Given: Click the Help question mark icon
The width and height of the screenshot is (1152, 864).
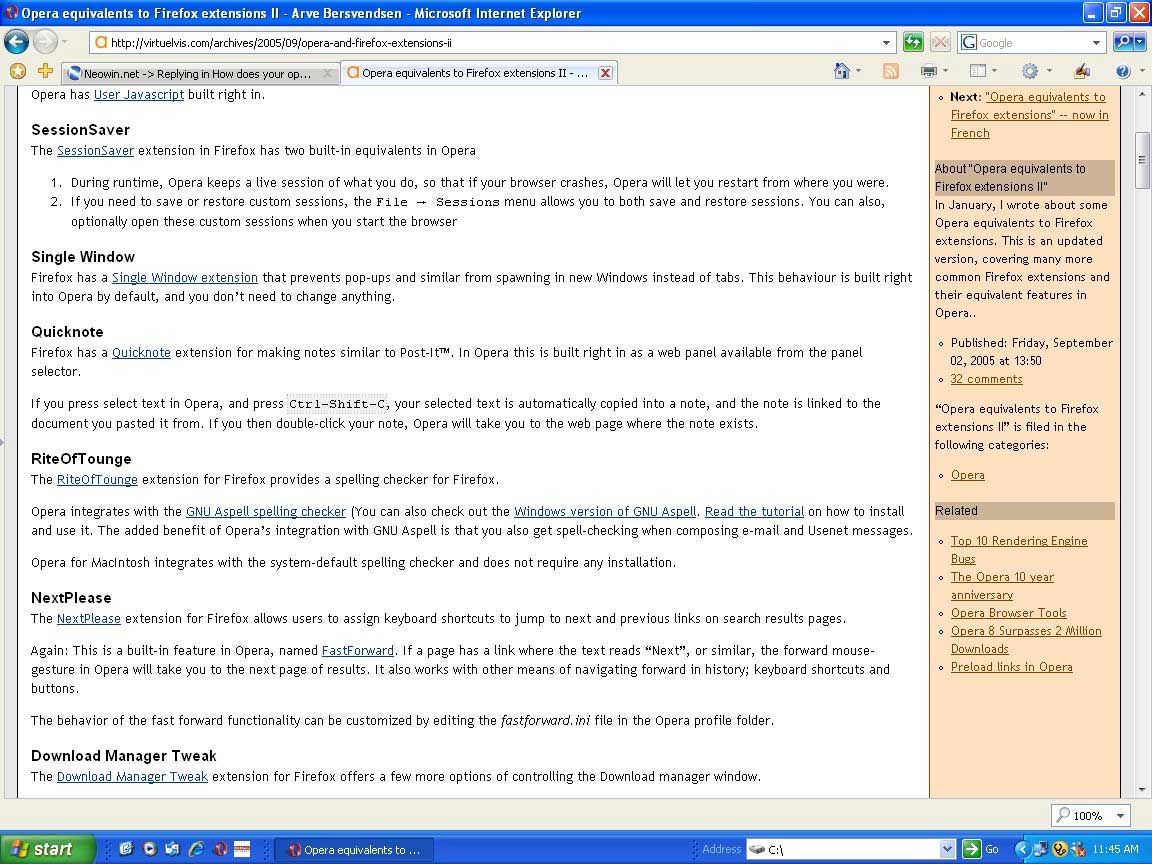Looking at the screenshot, I should click(1123, 71).
